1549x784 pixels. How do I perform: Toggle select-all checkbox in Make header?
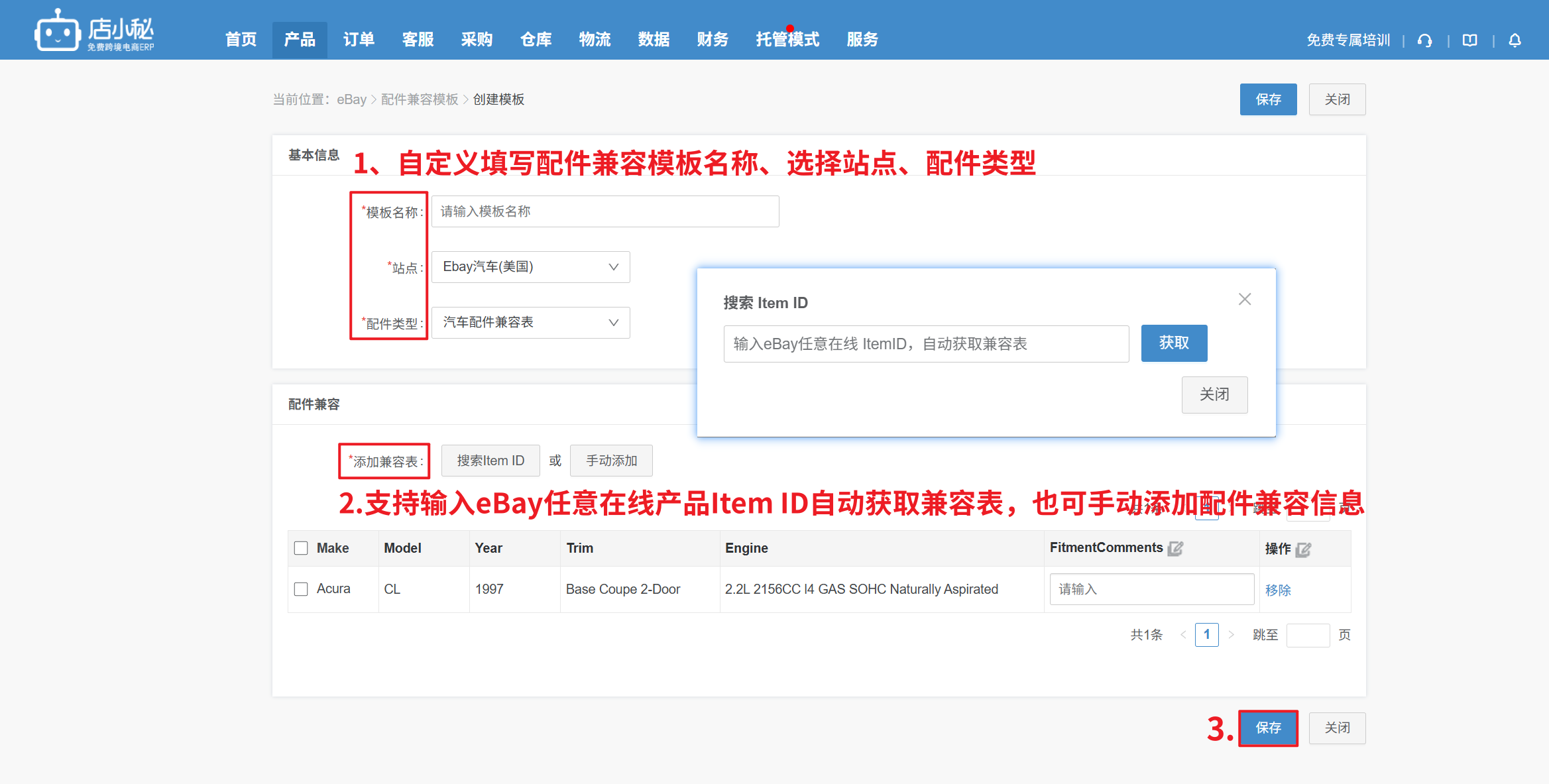click(301, 548)
